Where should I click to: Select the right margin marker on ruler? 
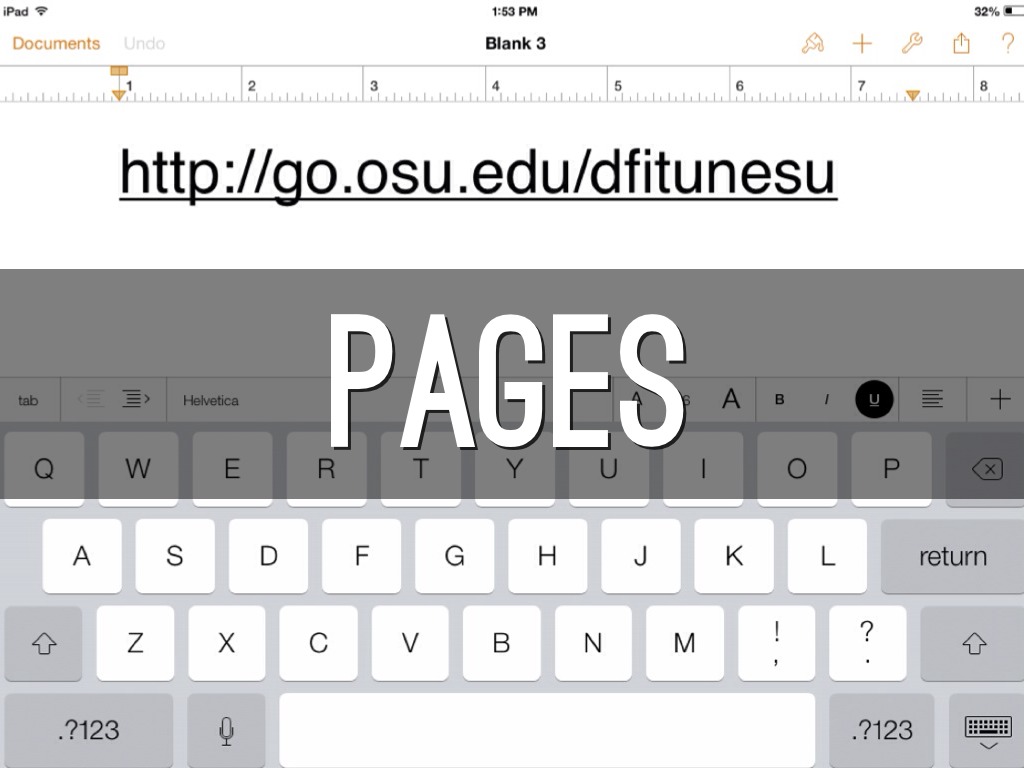[x=912, y=95]
